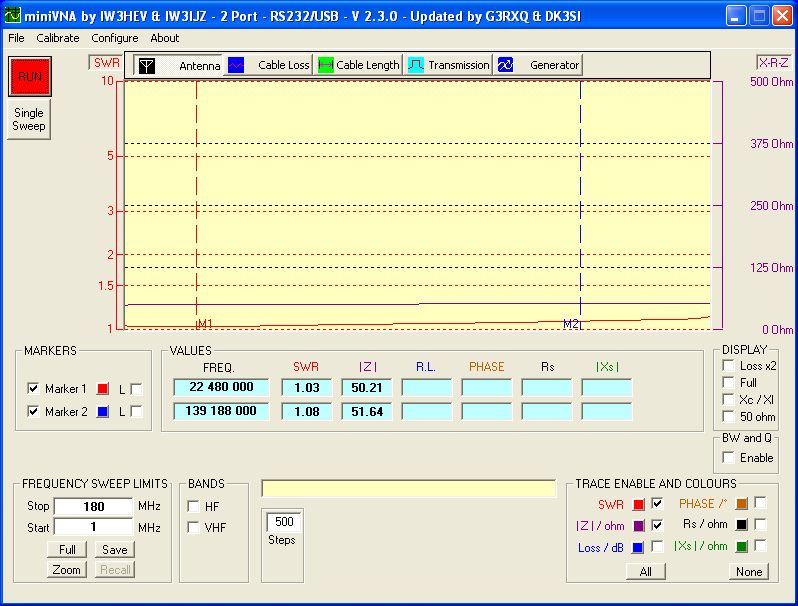Enable BW and Q calculation
Viewport: 798px width, 606px height.
pyautogui.click(x=729, y=457)
